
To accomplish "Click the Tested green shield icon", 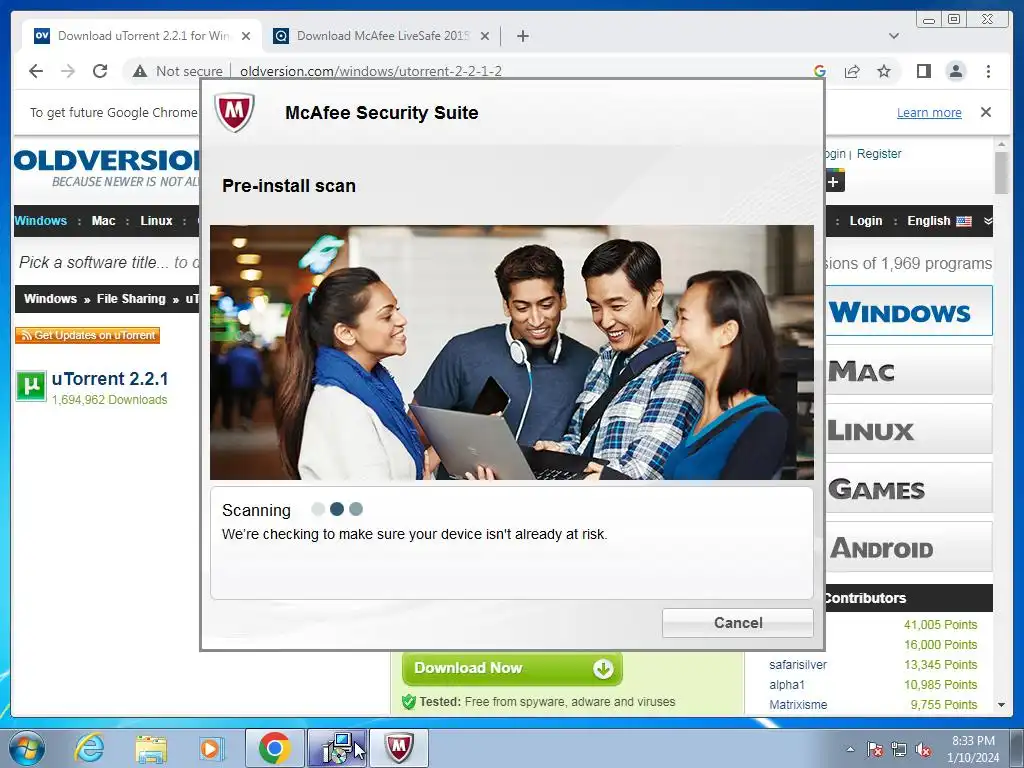I will (409, 702).
